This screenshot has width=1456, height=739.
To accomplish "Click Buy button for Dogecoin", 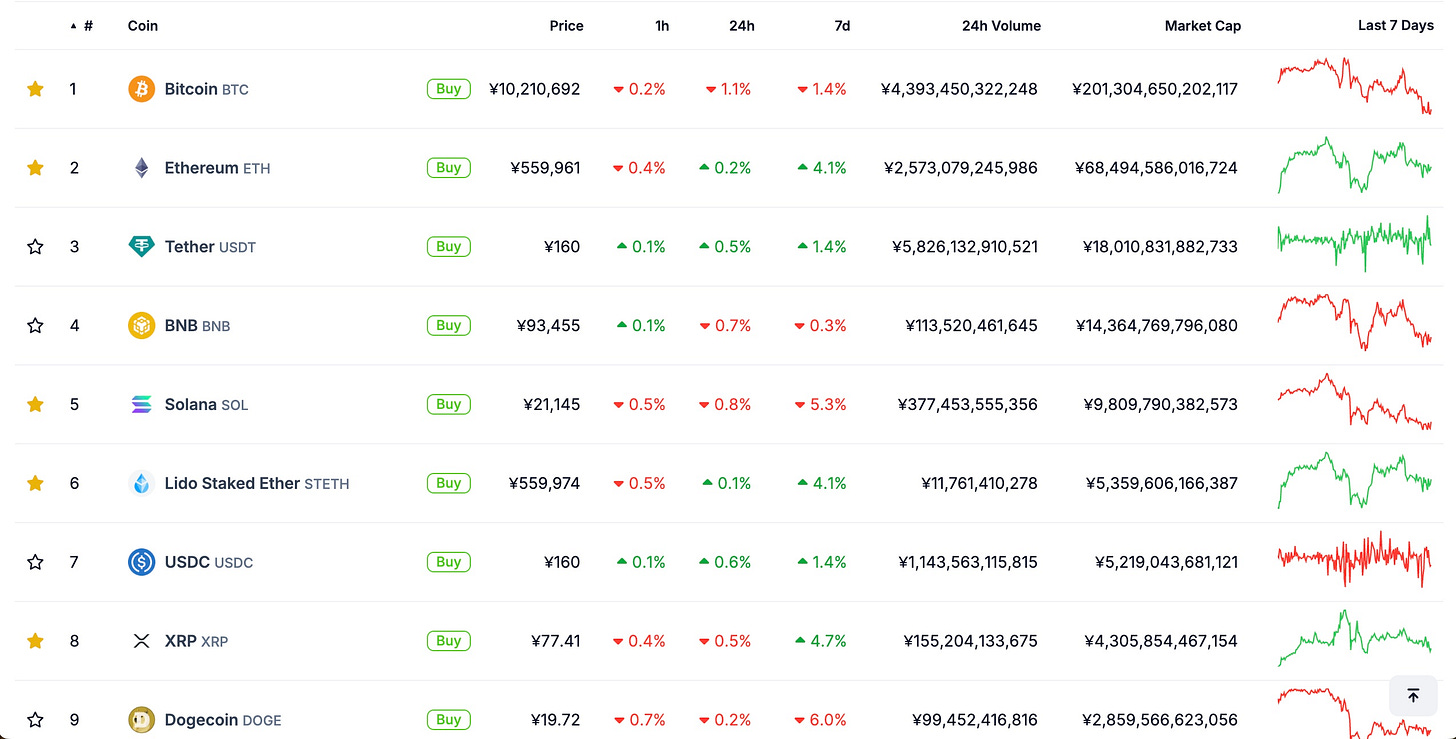I will point(449,720).
